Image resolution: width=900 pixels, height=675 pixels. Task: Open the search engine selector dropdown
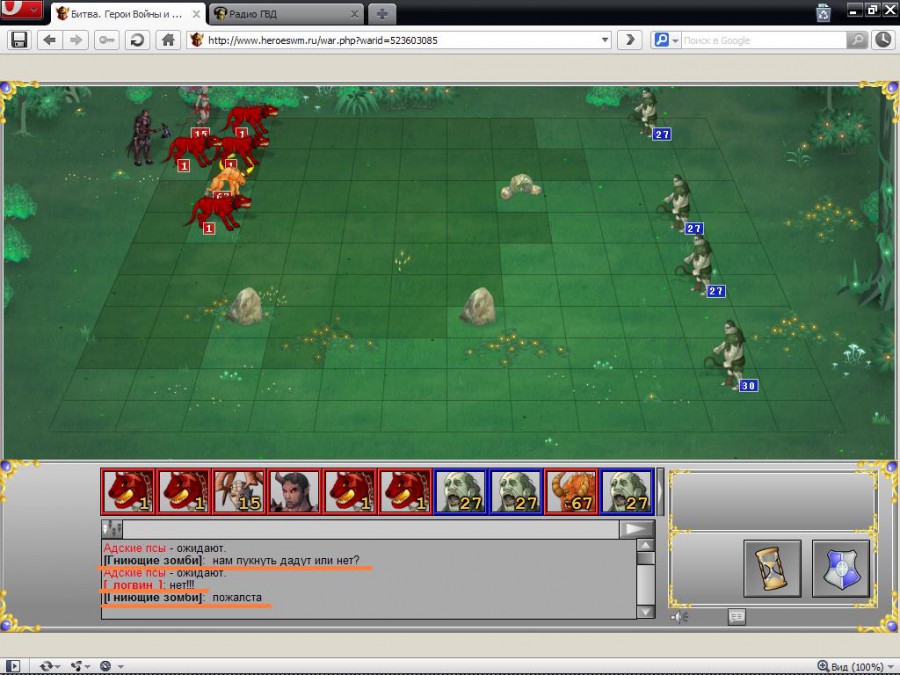(666, 40)
